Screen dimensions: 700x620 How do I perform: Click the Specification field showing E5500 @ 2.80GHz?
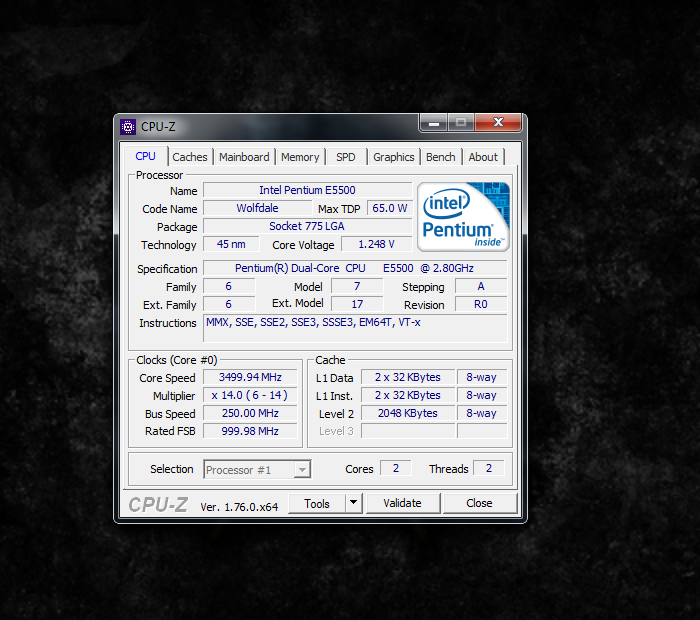pyautogui.click(x=355, y=268)
